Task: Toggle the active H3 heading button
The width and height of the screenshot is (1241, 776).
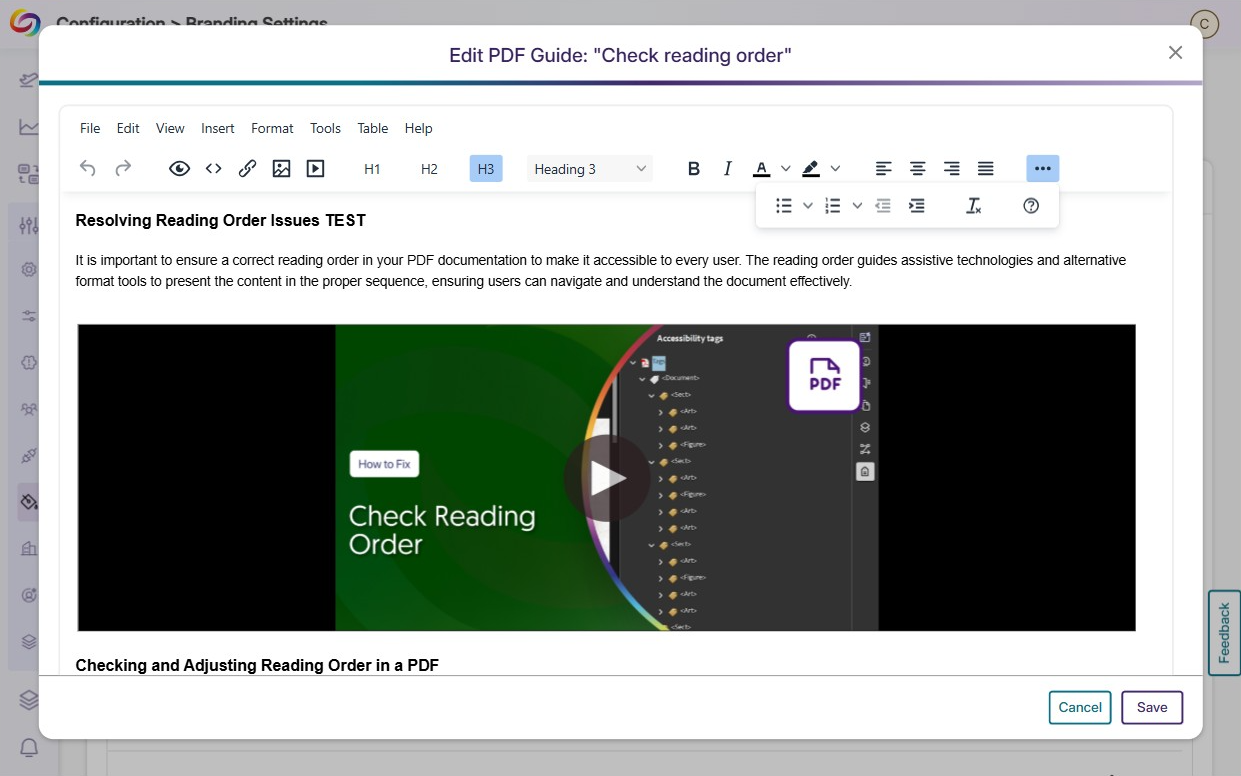Action: pyautogui.click(x=486, y=169)
